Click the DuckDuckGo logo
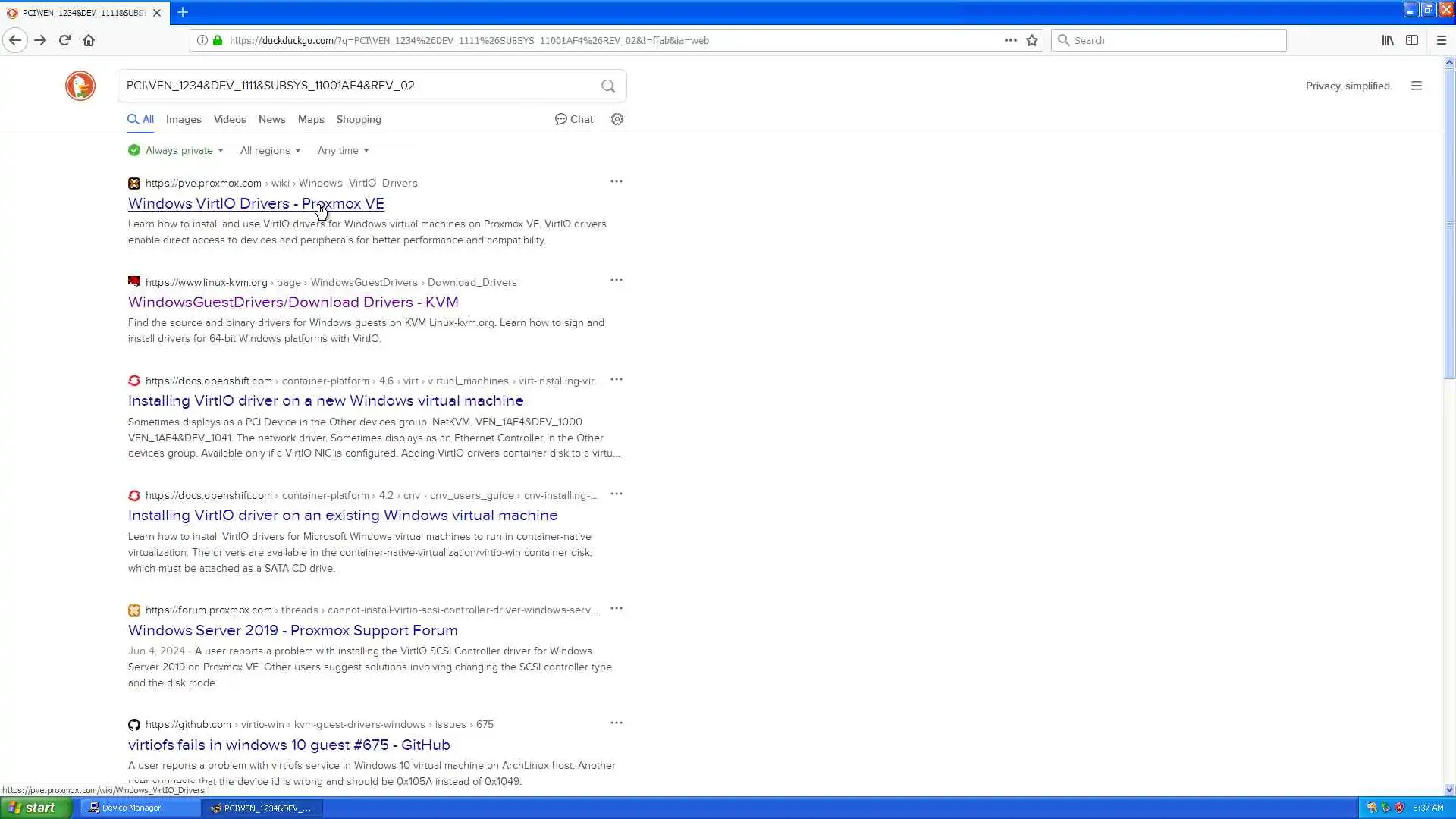 [x=80, y=86]
